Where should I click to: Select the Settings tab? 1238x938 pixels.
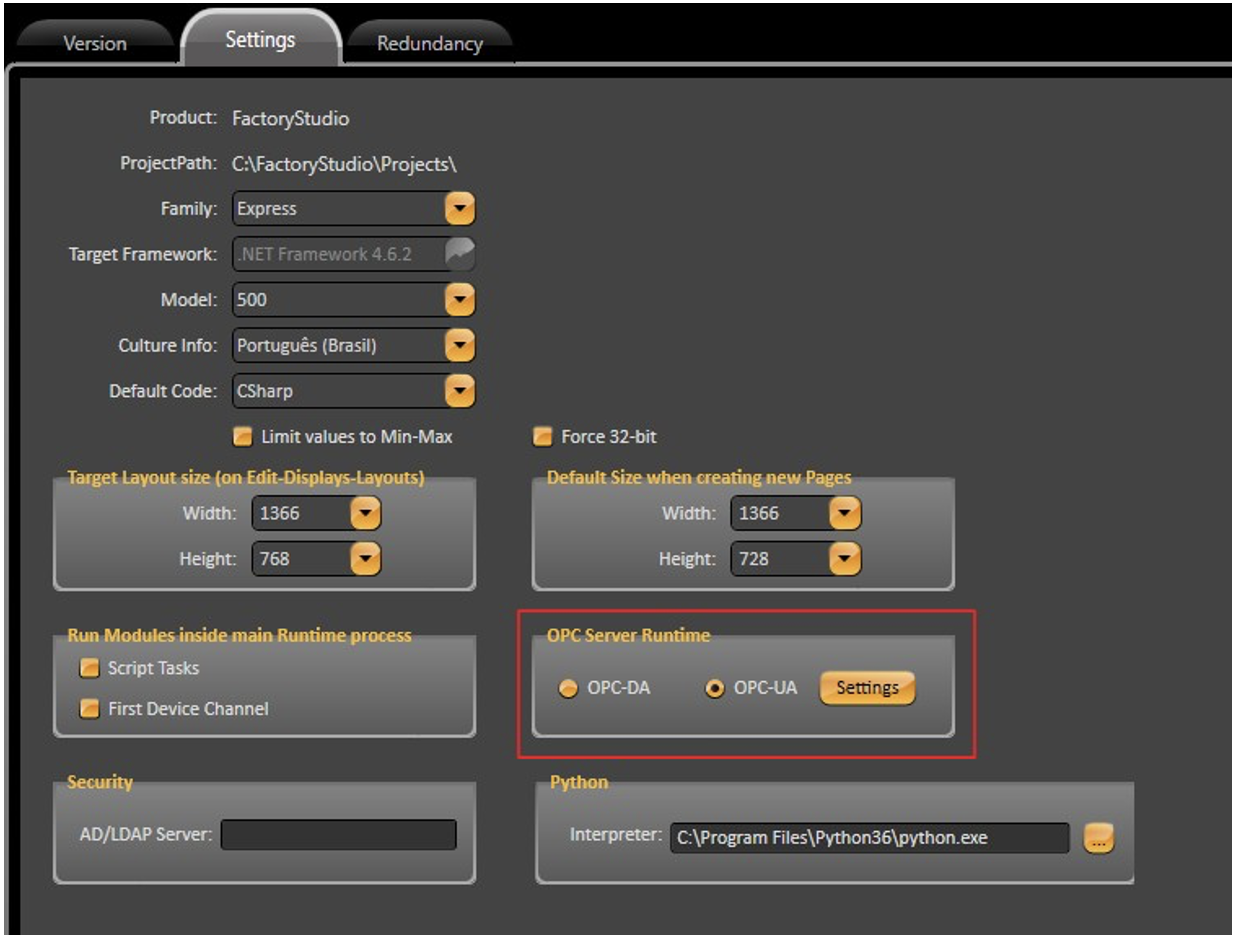coord(260,40)
